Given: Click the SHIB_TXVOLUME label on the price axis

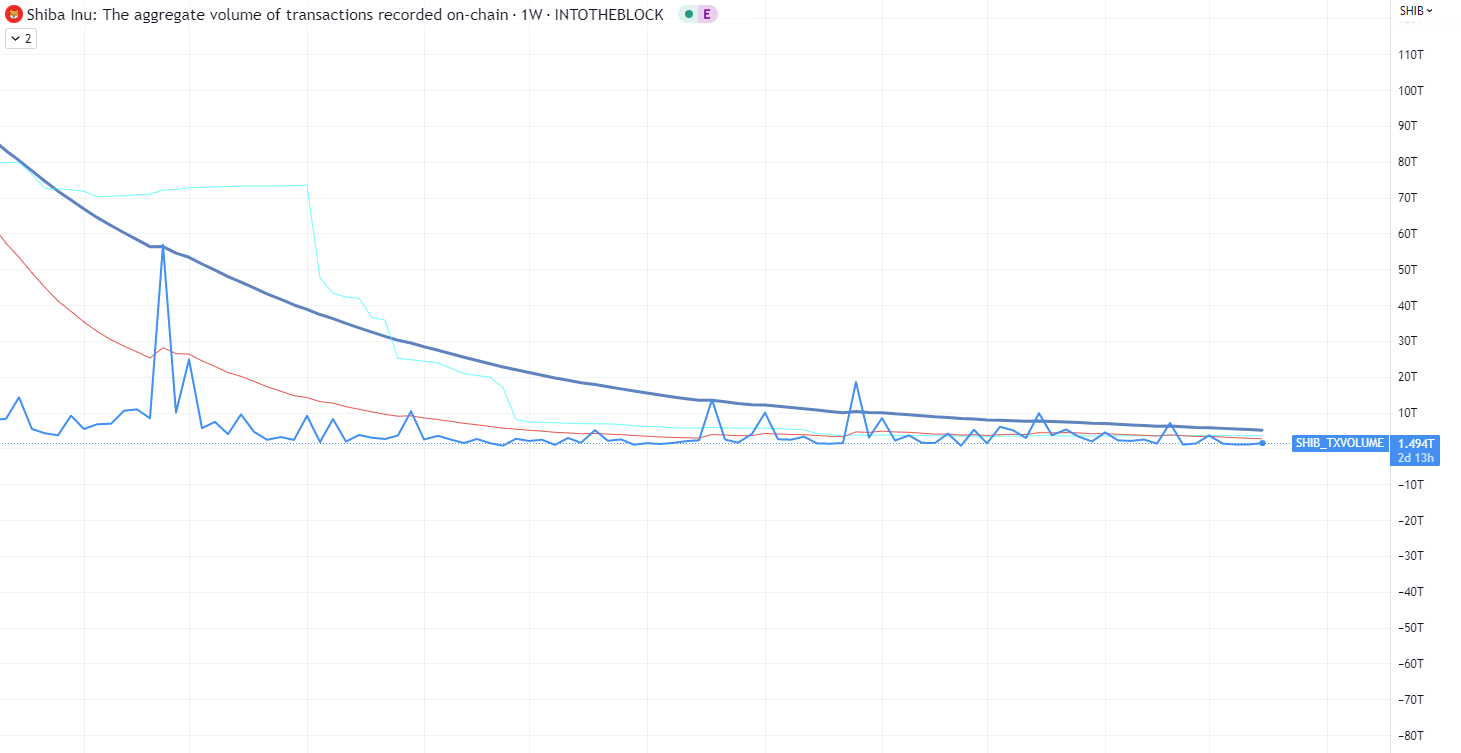Looking at the screenshot, I should click(1338, 442).
